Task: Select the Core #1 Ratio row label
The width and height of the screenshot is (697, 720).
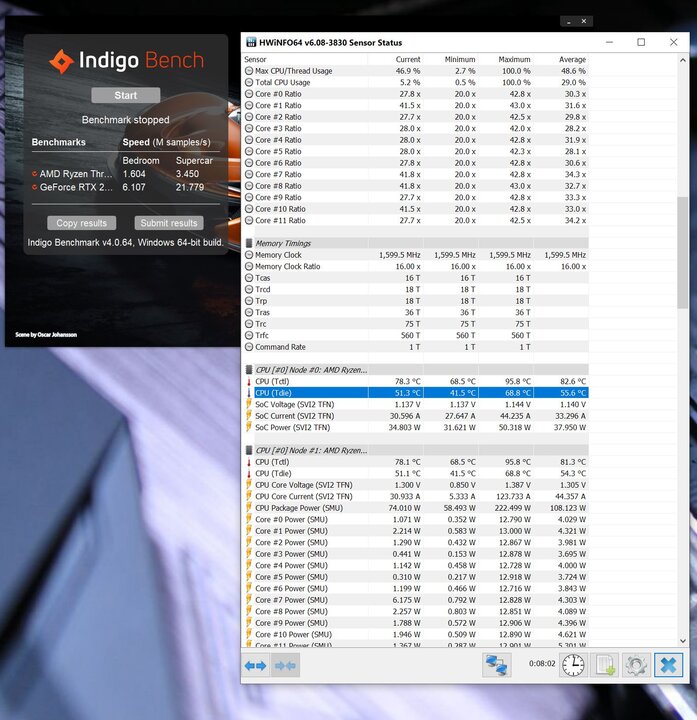Action: tap(278, 105)
